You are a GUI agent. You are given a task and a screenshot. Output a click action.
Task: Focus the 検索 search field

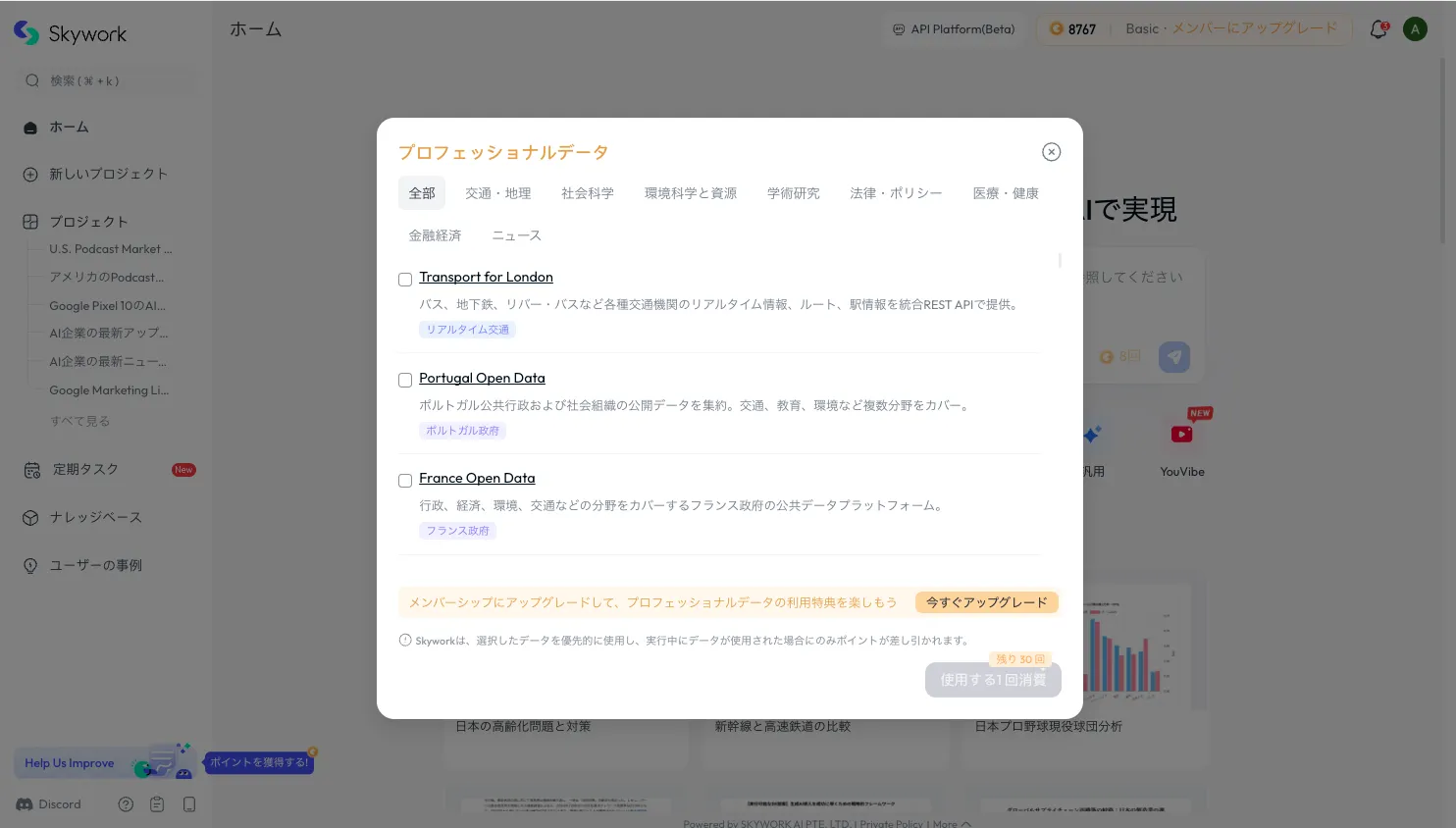coord(106,80)
